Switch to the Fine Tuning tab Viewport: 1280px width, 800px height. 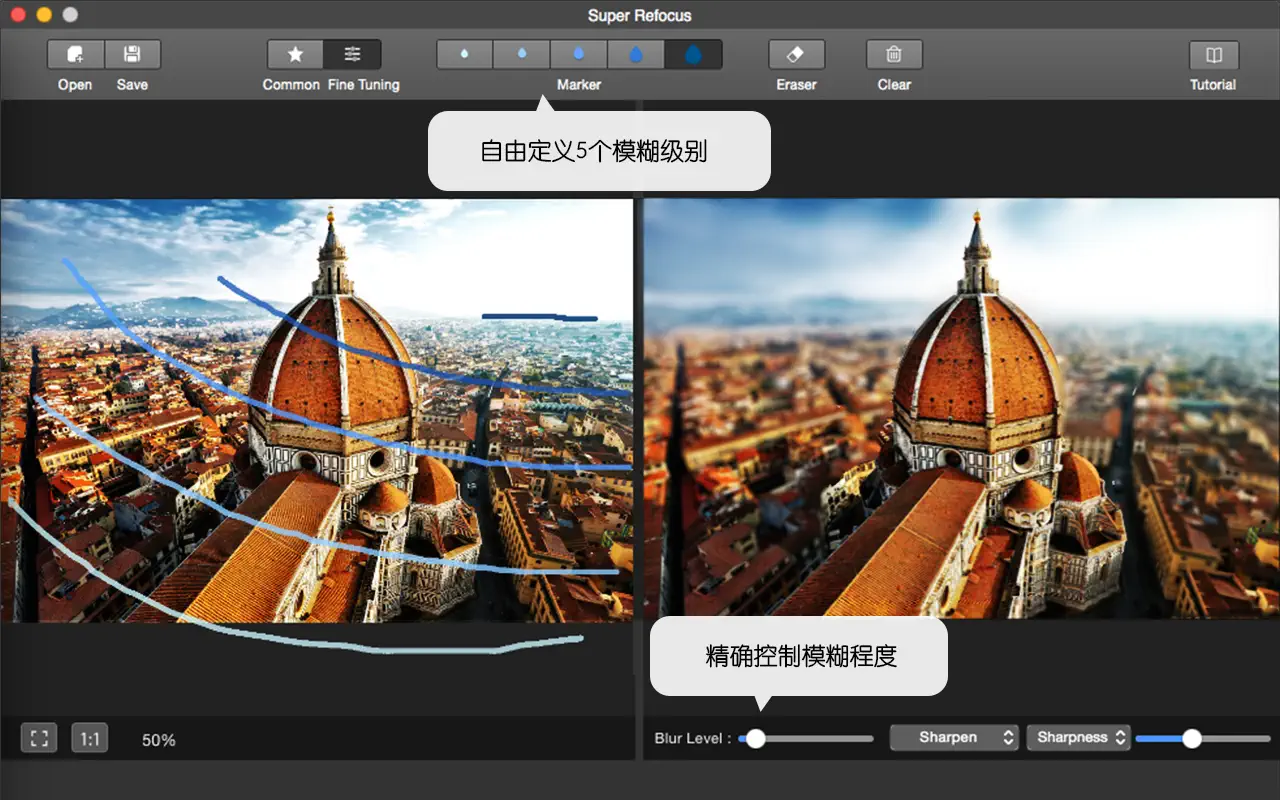[352, 53]
